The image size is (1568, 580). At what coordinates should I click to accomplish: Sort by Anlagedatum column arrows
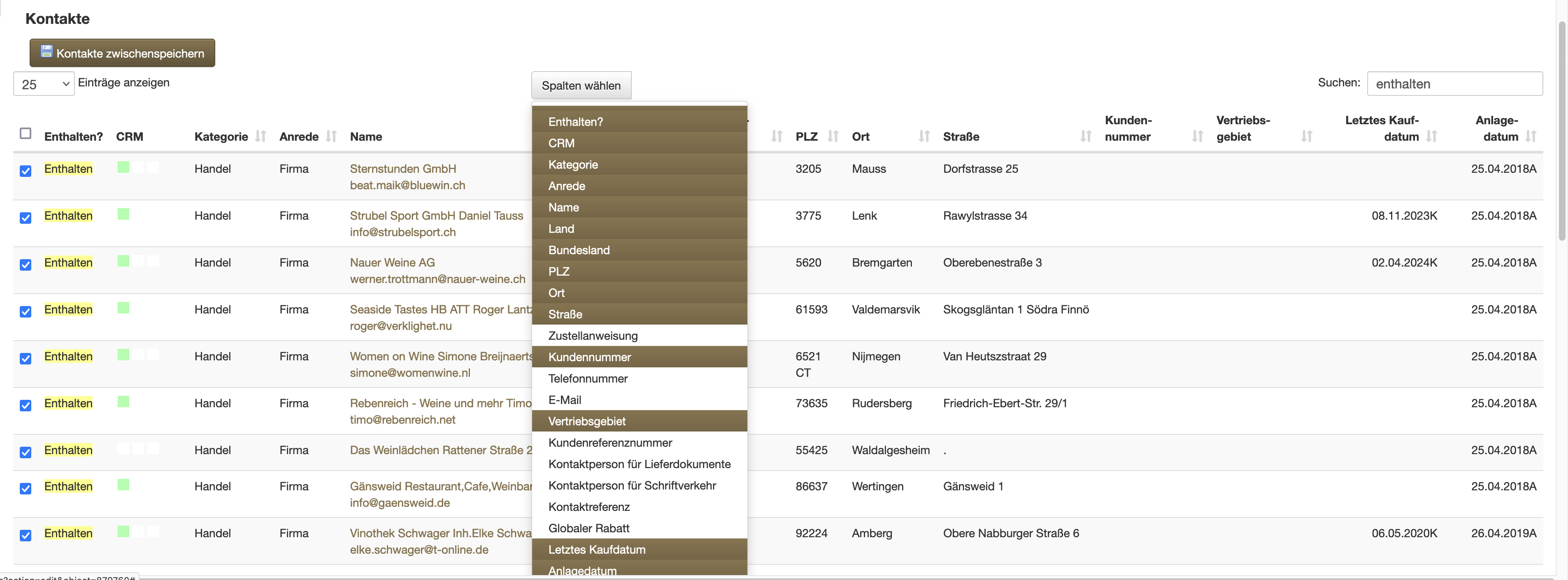point(1531,136)
